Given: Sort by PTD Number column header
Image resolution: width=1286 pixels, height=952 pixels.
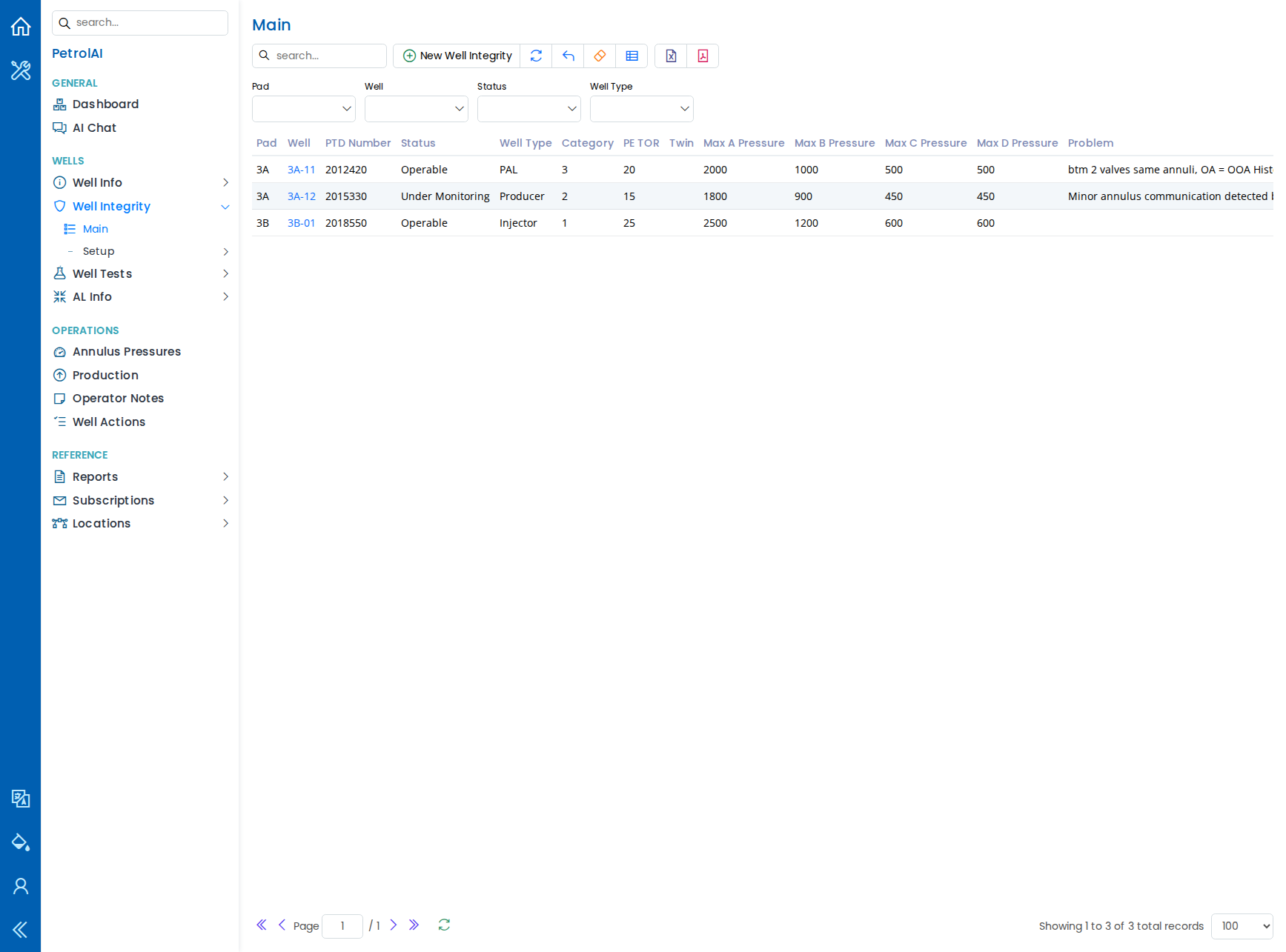Looking at the screenshot, I should click(358, 143).
